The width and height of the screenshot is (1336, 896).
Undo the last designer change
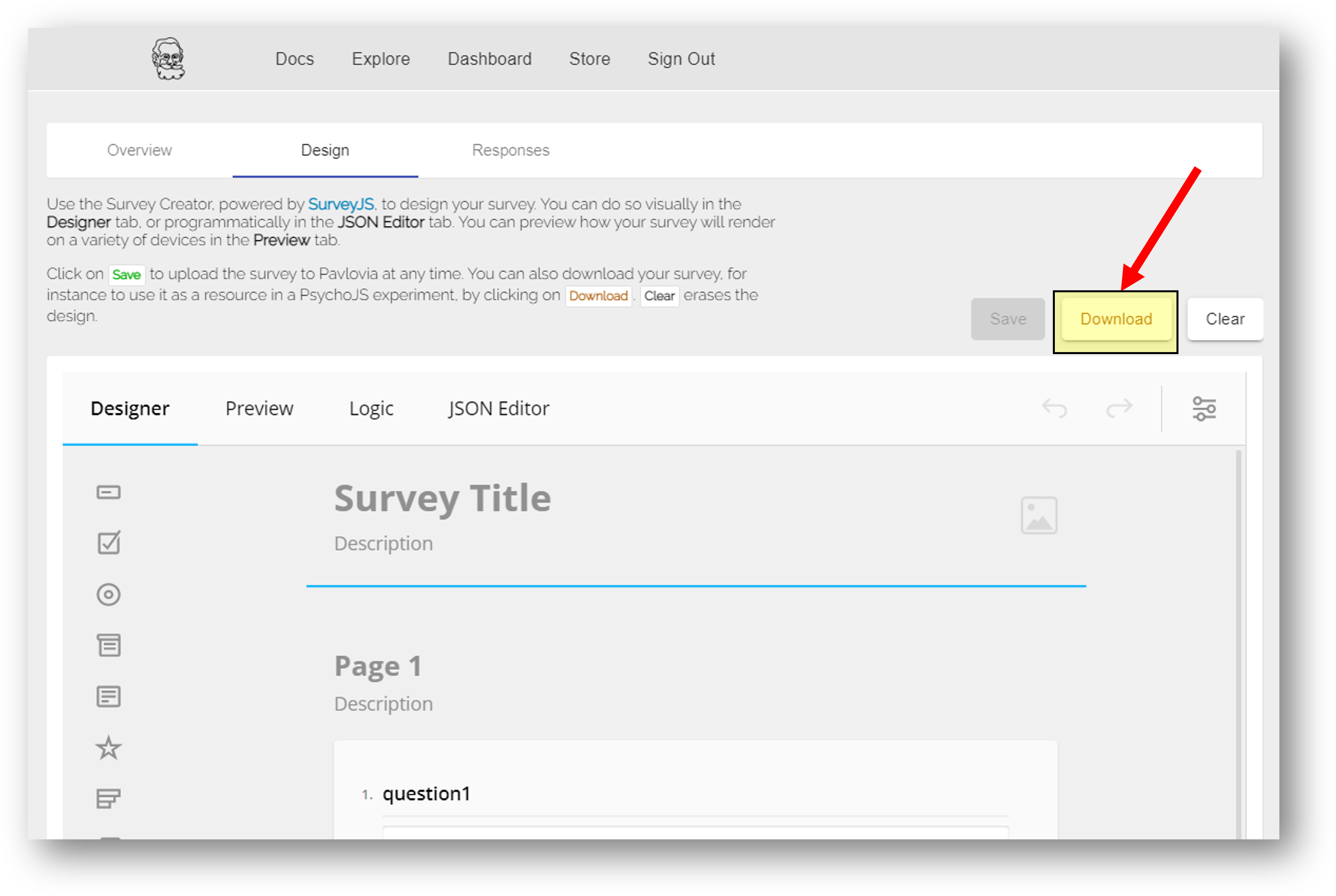1054,409
